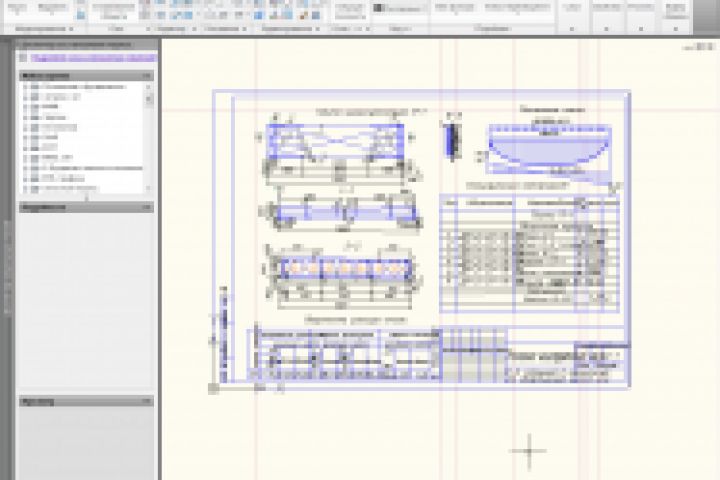Open the ribbon combo box with dark swatch
The height and width of the screenshot is (480, 720).
(x=399, y=8)
